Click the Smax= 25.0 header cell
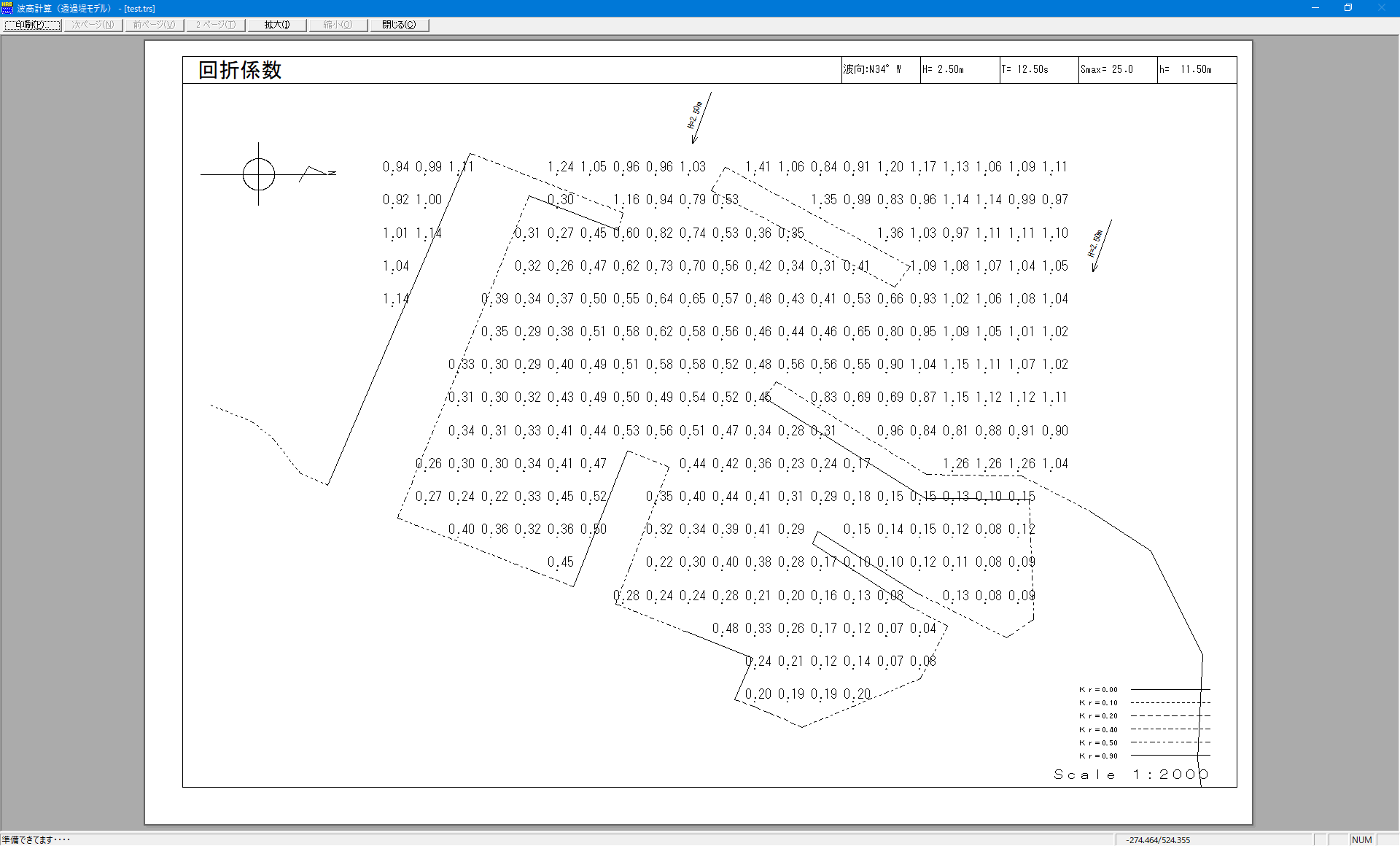Viewport: 1400px width, 846px height. 1118,70
